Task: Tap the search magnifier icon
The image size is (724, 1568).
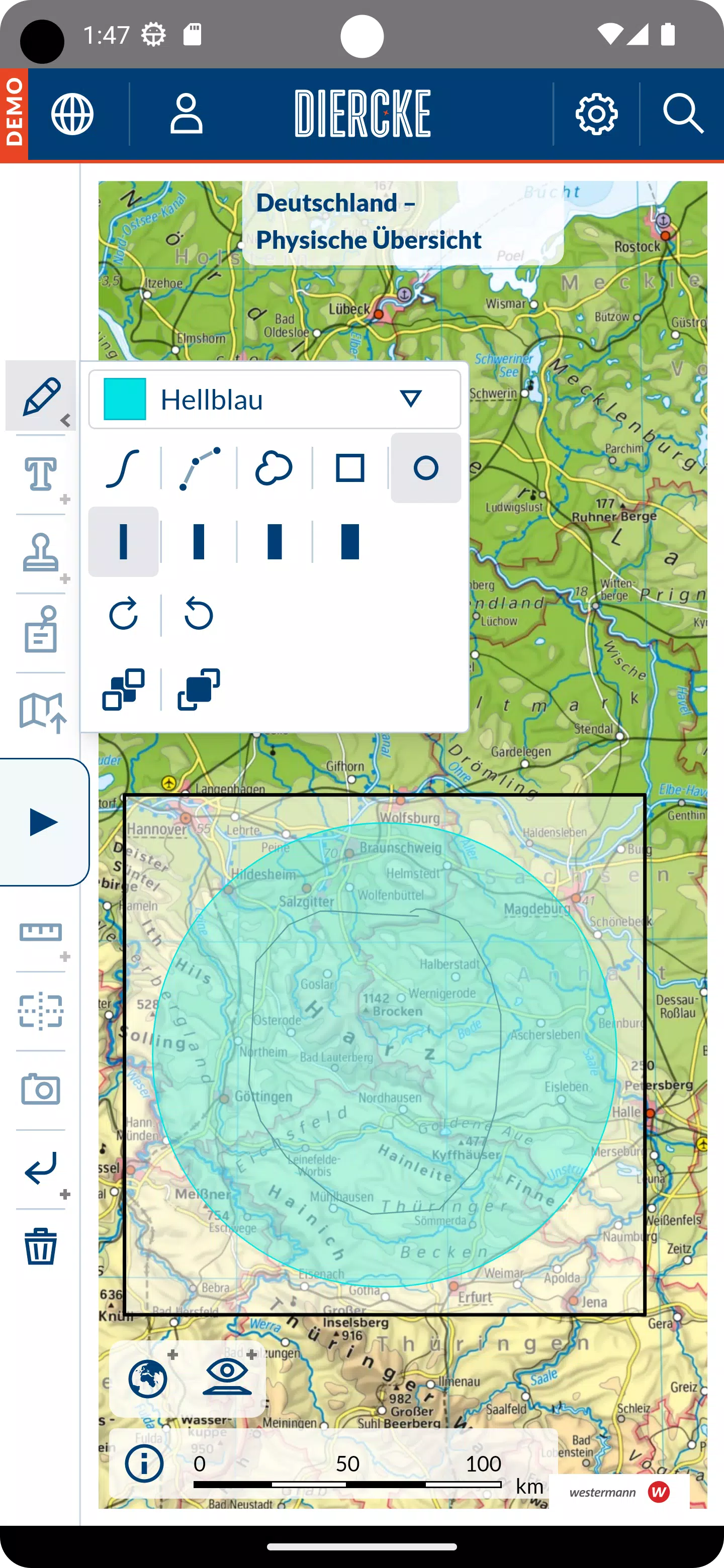Action: point(683,114)
